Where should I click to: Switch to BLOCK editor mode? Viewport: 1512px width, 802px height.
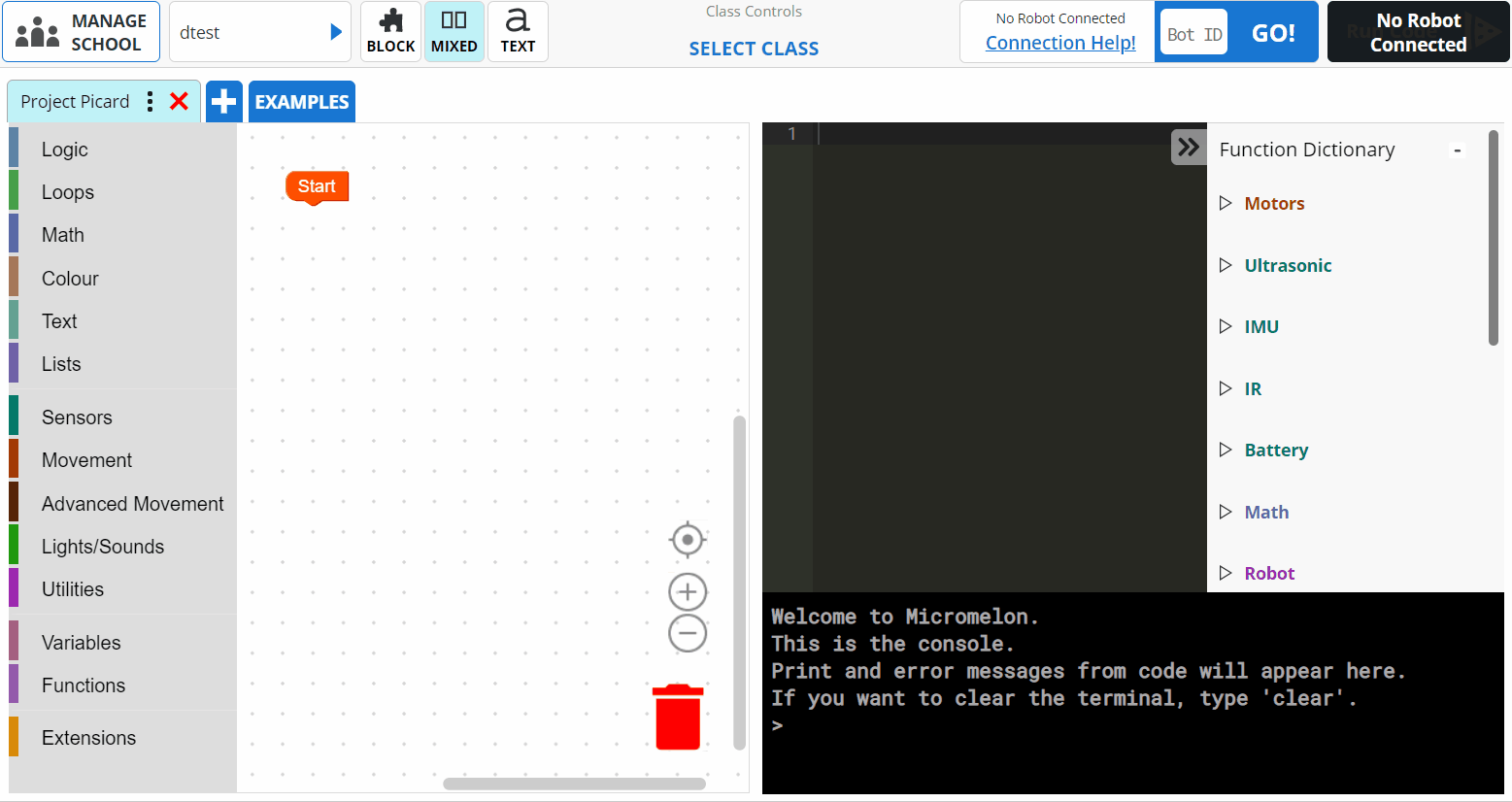point(390,32)
